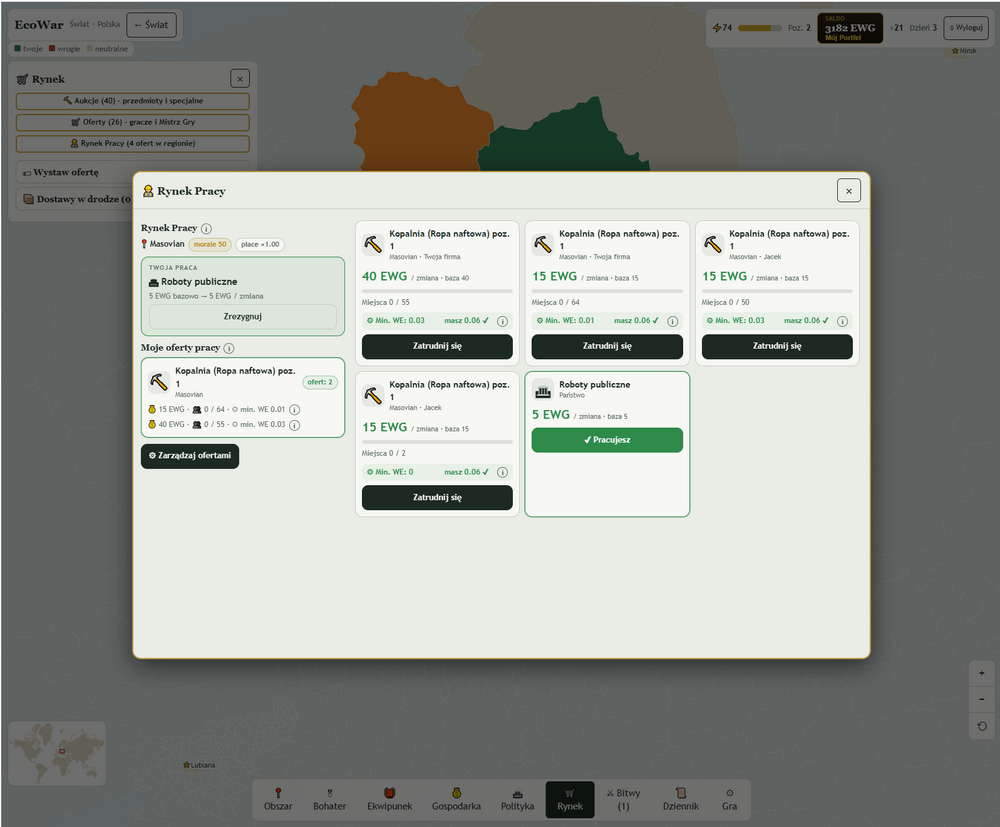Zoom out the map with the minus control
Viewport: 1000px width, 827px height.
[982, 699]
